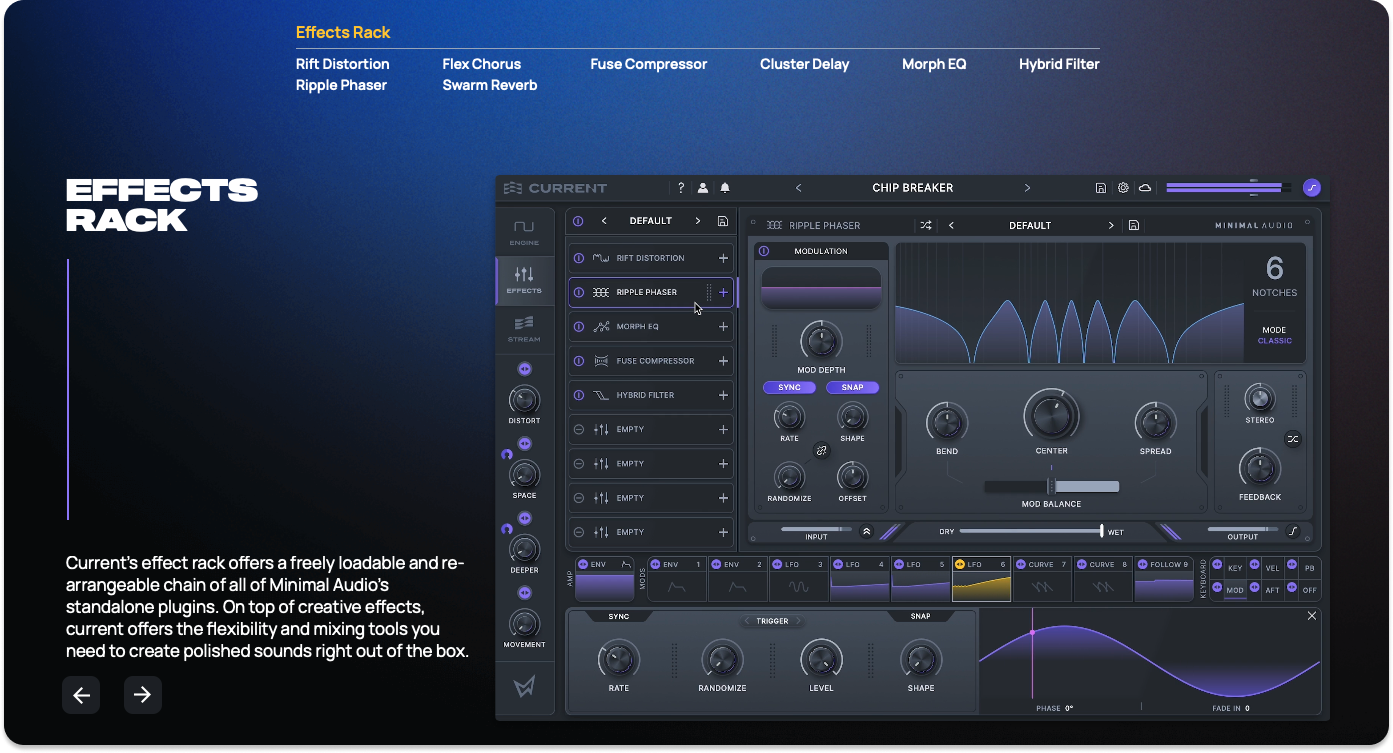The height and width of the screenshot is (753, 1393).
Task: Click the Minimal Audio logo at sidebar bottom
Action: [524, 687]
